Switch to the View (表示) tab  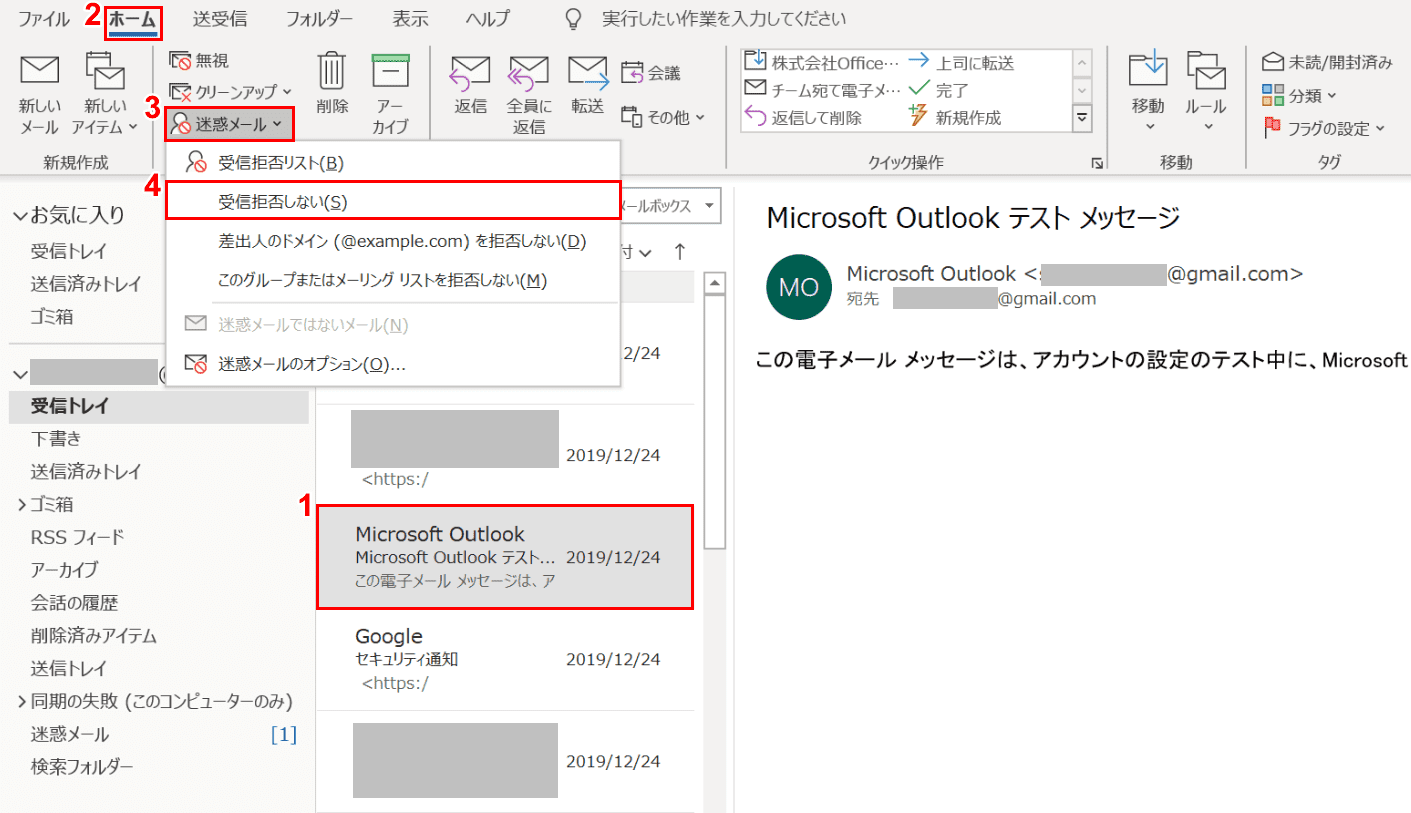pos(410,18)
